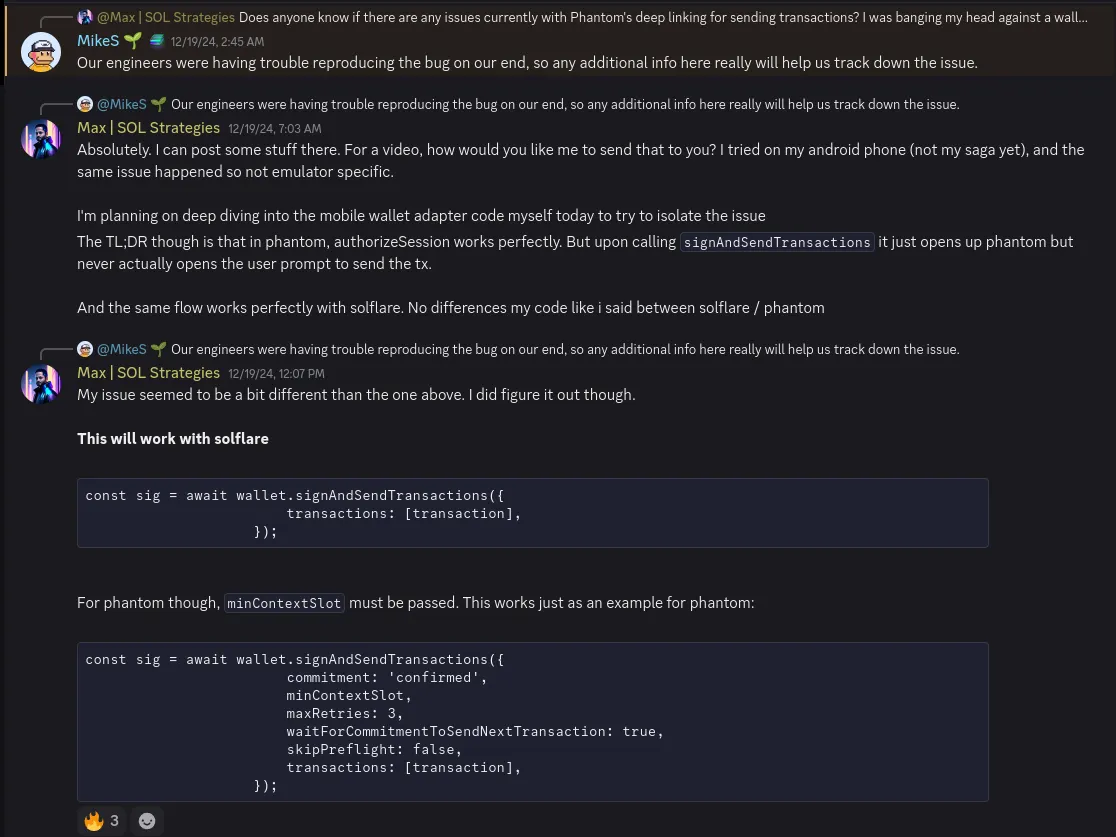Open the MikeS username at 2:45 AM
This screenshot has height=837, width=1116.
pos(97,41)
